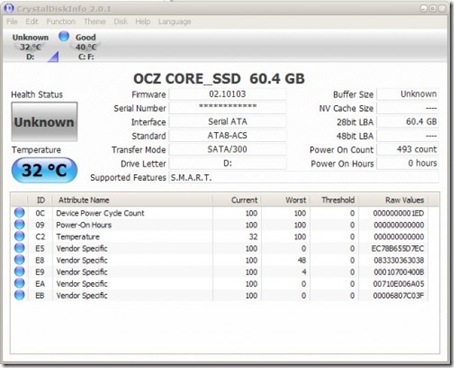
Task: Select the Unknown 32 °C D: disk
Action: [x=30, y=47]
